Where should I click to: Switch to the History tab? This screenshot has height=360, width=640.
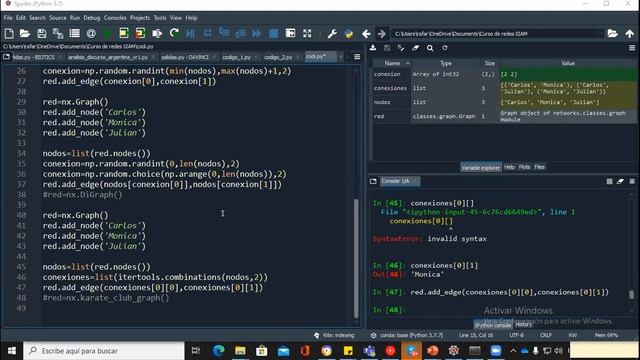click(524, 325)
